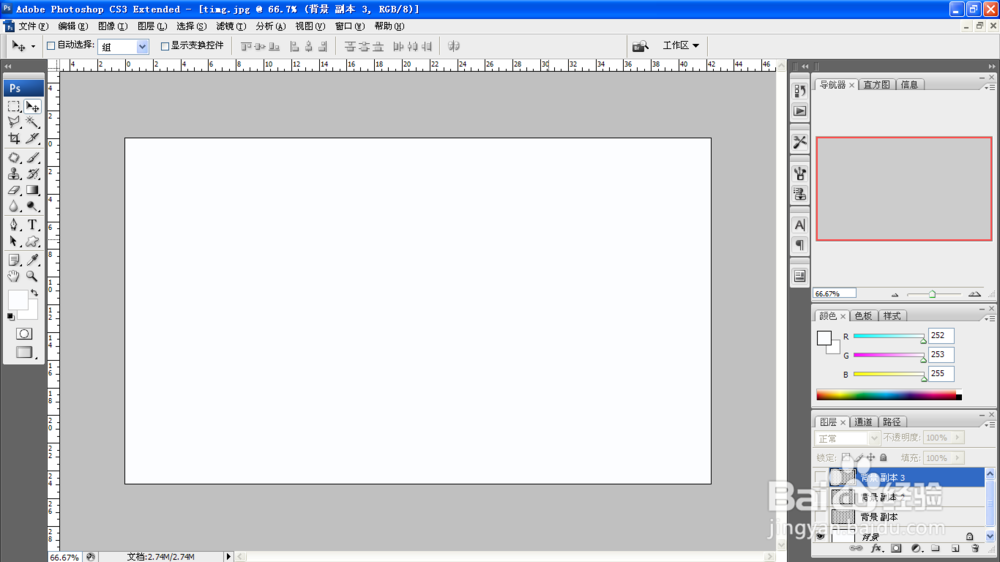1000x562 pixels.
Task: Select the Dodge tool
Action: [33, 206]
